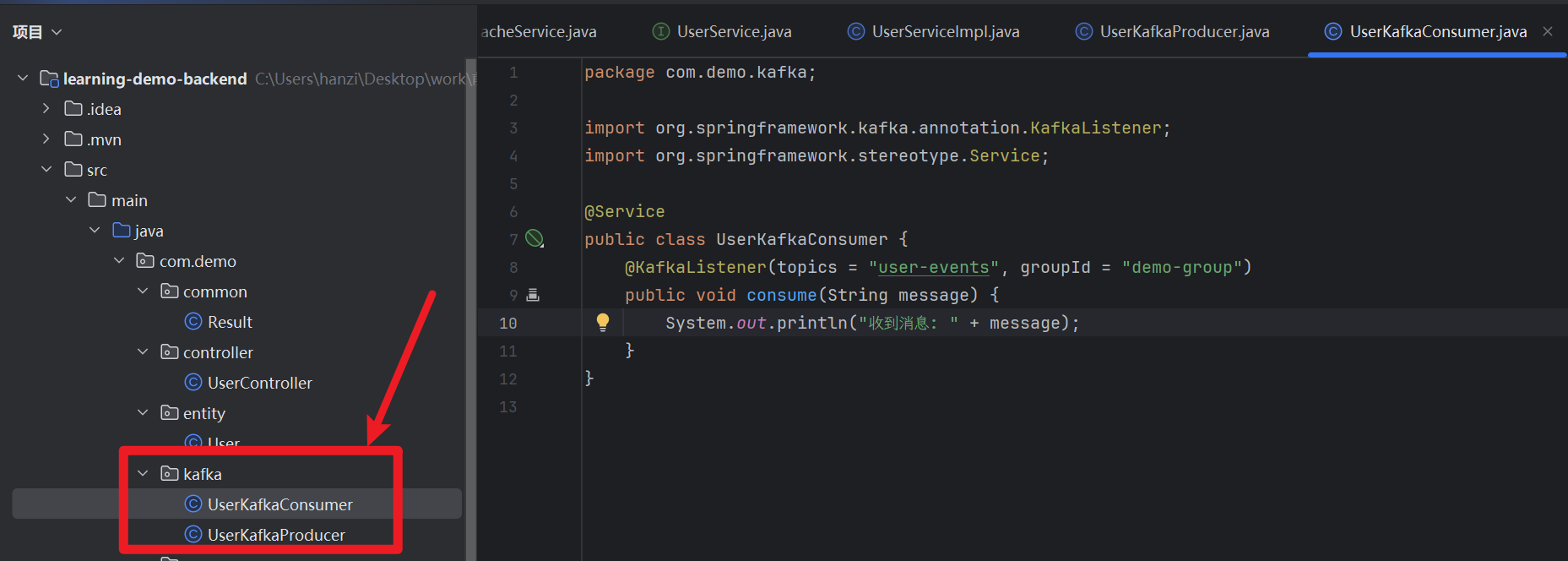
Task: Click the no-bean gutter icon on line 7
Action: coord(534,238)
